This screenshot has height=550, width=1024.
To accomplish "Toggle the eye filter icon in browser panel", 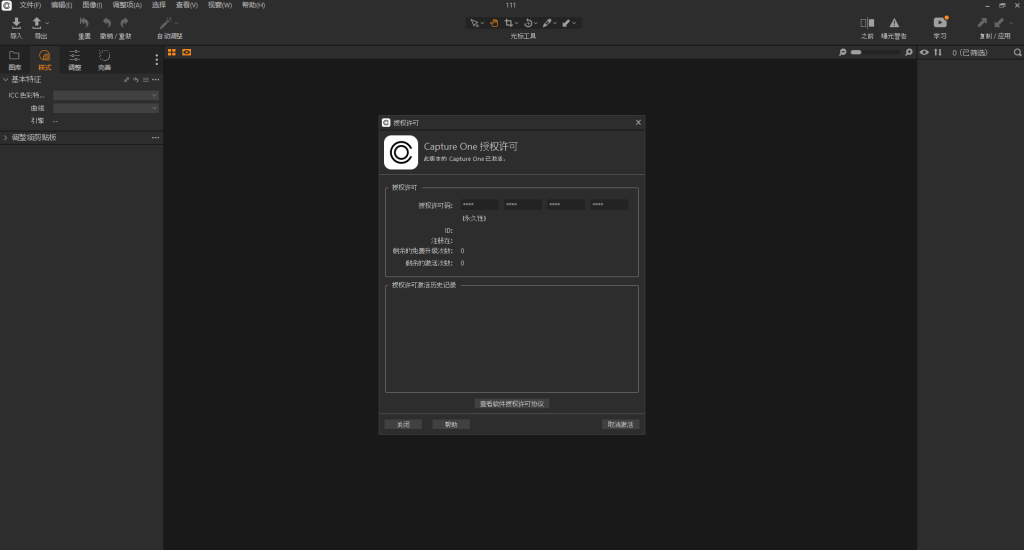I will (924, 52).
